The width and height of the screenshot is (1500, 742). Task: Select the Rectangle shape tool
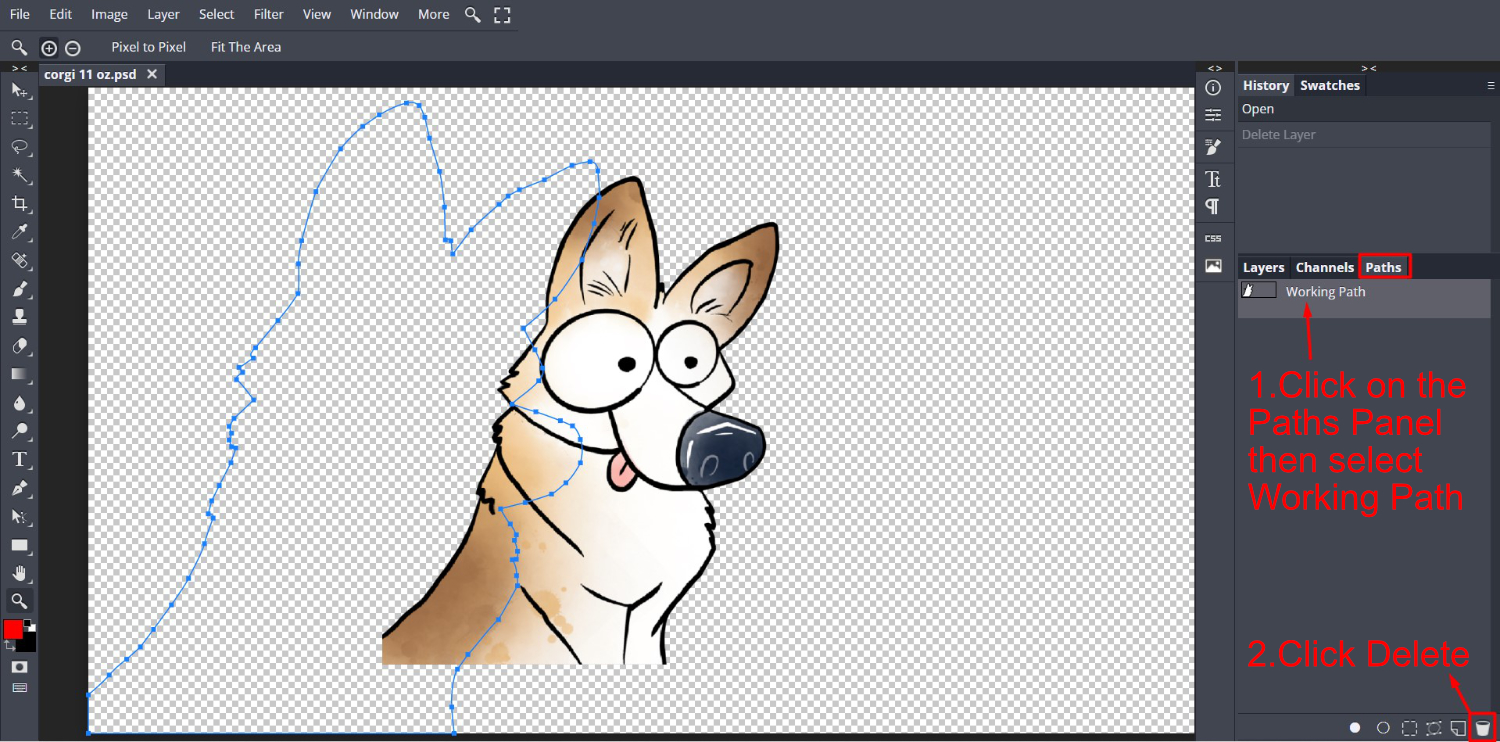(19, 545)
